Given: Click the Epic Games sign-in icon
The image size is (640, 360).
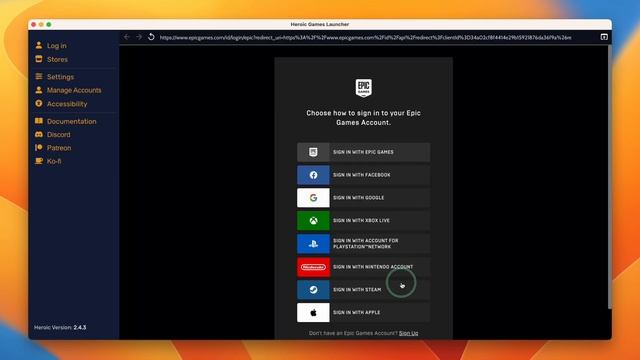Looking at the screenshot, I should click(313, 152).
